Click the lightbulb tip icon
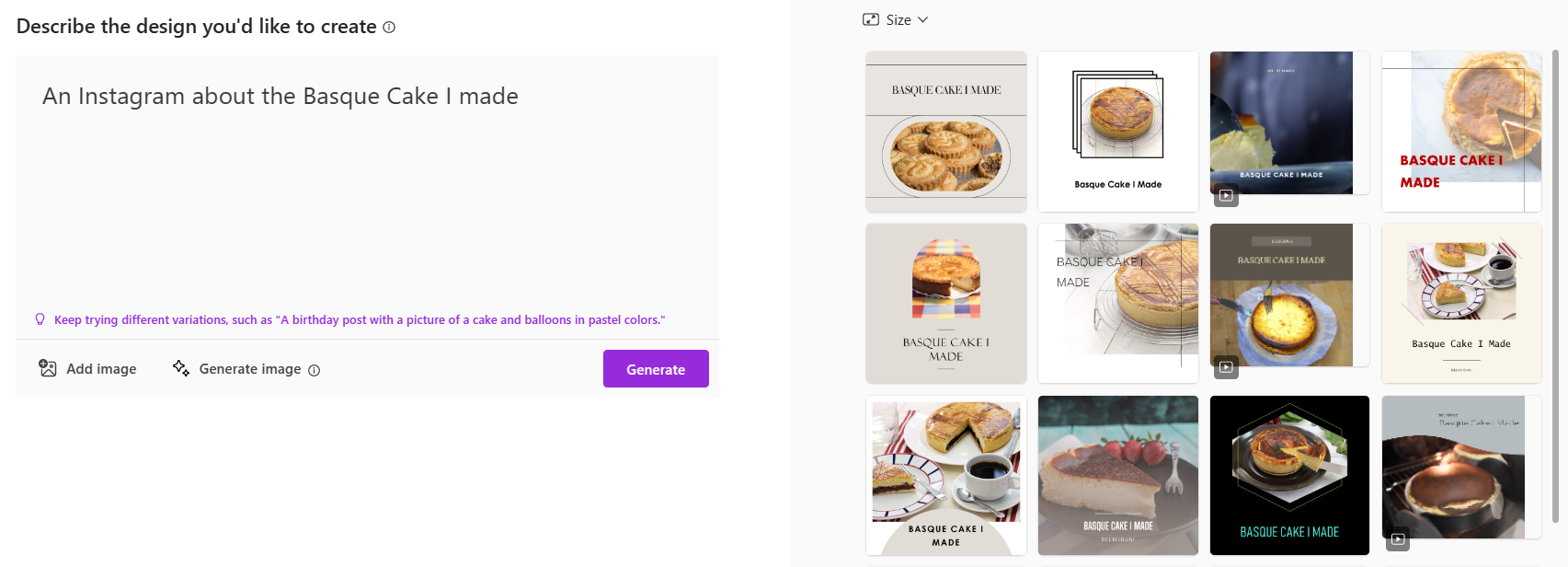 point(40,319)
